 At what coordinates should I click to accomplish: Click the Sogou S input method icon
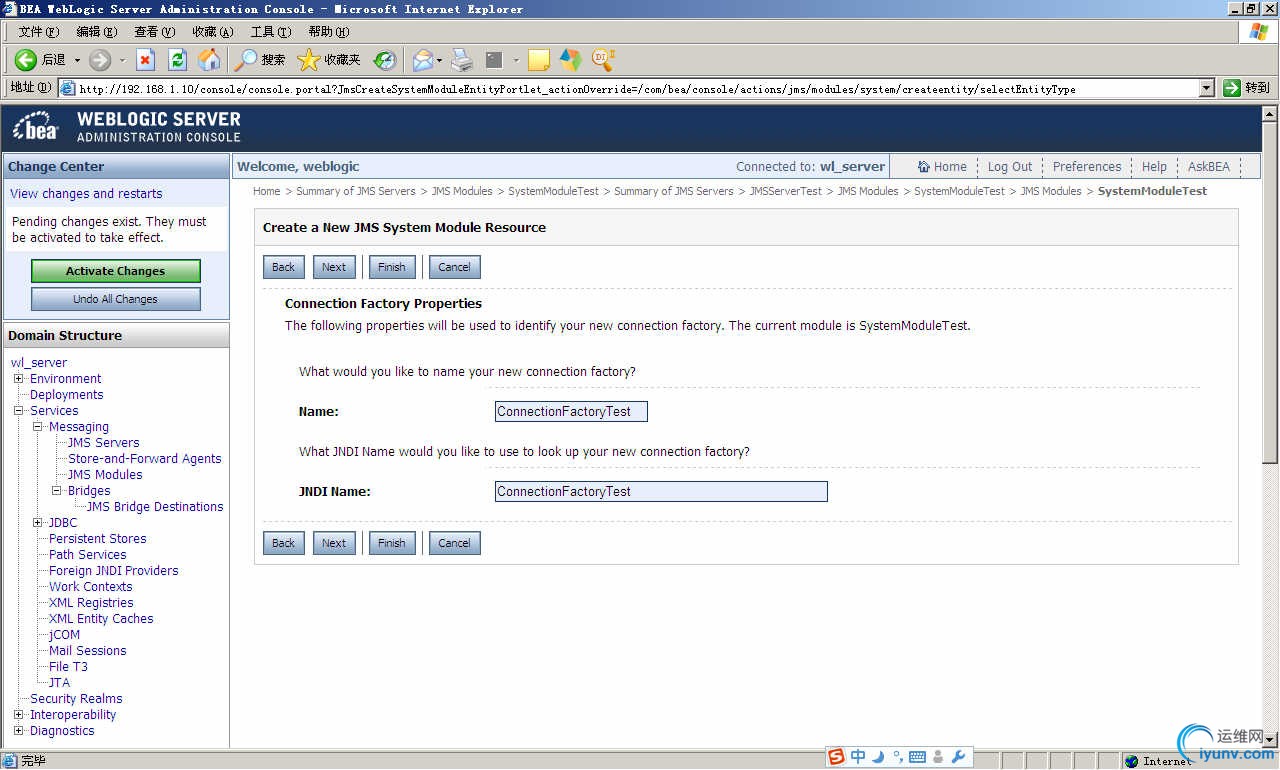(x=836, y=757)
